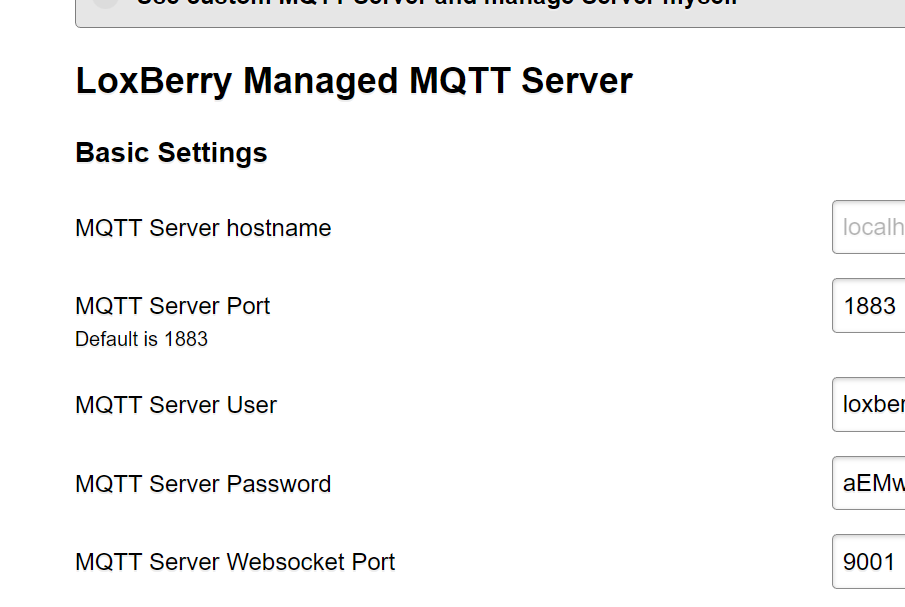
Task: Focus the MQTT Server Port field showing 1883
Action: coord(869,306)
